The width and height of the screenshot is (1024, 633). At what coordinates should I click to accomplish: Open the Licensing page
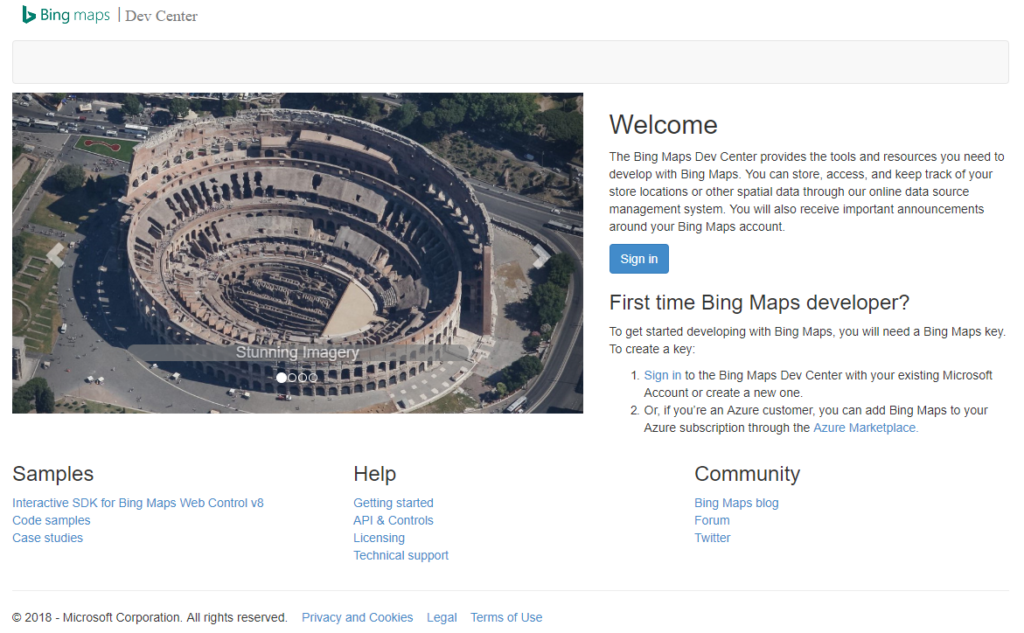379,537
